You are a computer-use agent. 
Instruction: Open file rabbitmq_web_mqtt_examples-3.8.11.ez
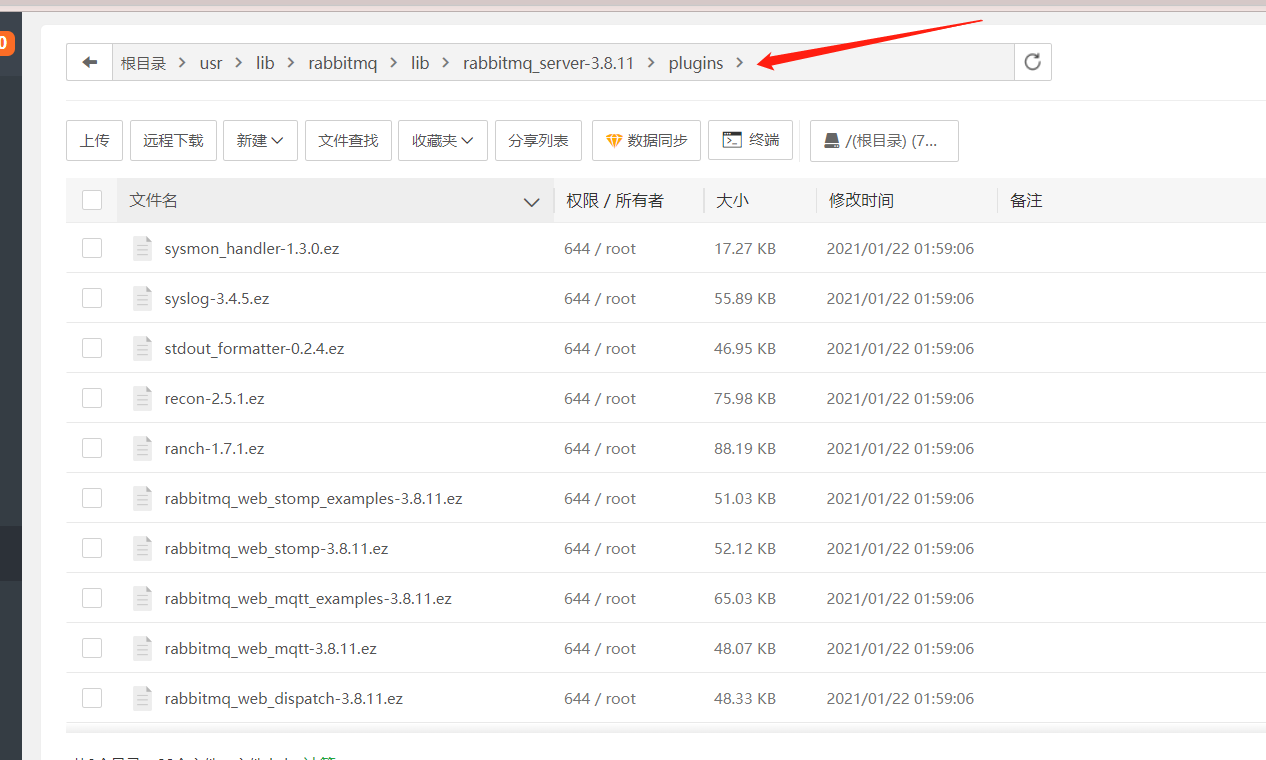point(308,598)
